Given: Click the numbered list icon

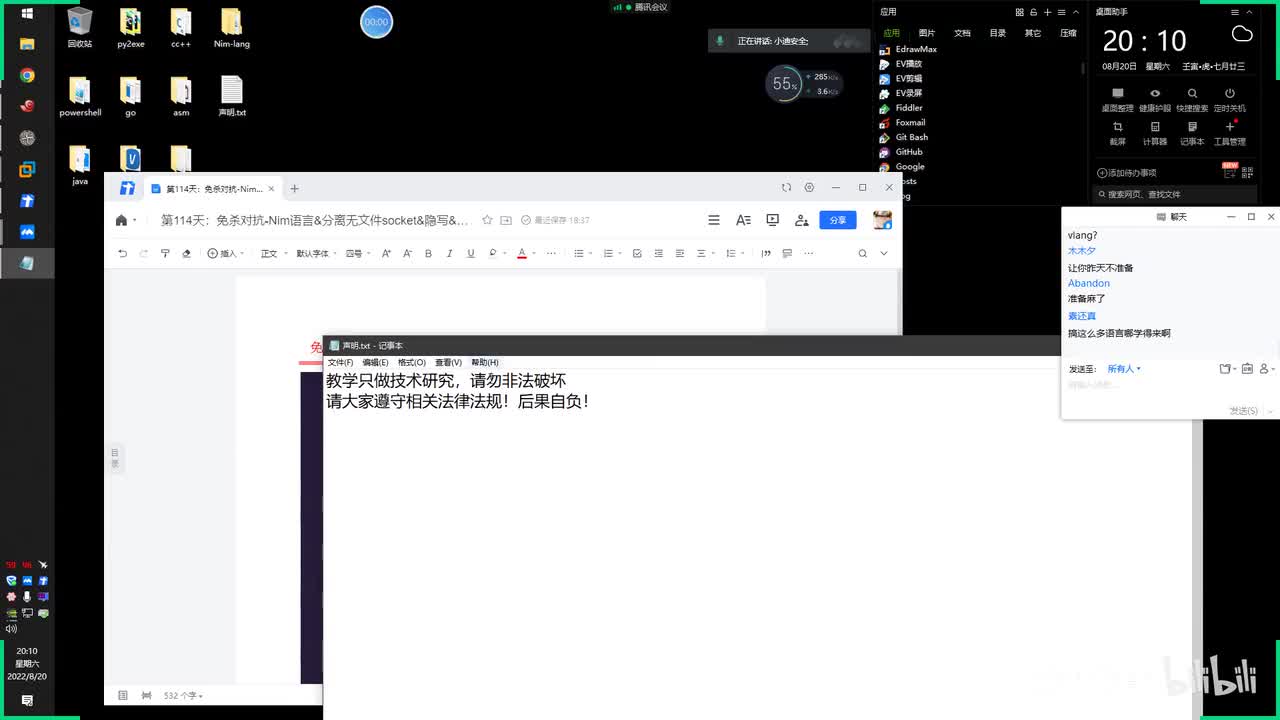Looking at the screenshot, I should 607,254.
